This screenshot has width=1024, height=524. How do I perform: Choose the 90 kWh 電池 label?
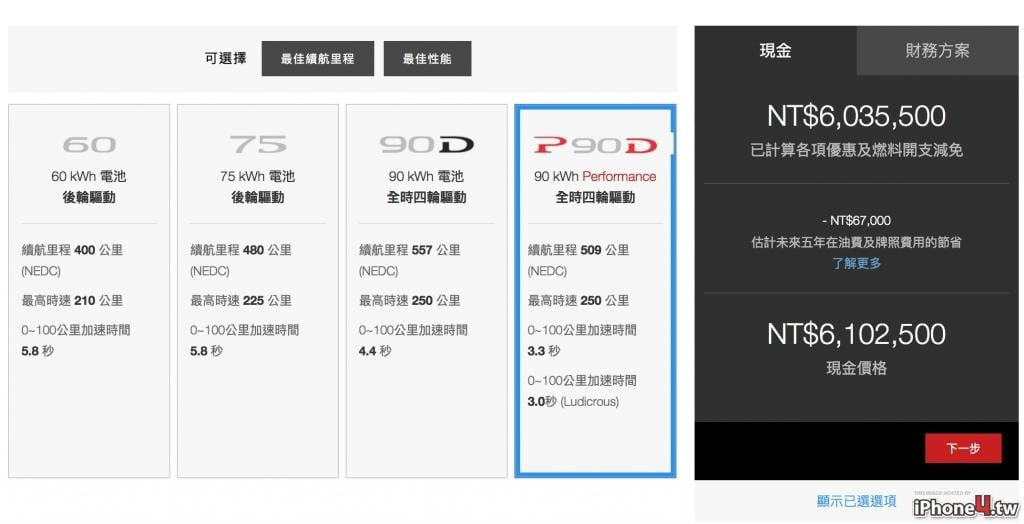tap(426, 176)
